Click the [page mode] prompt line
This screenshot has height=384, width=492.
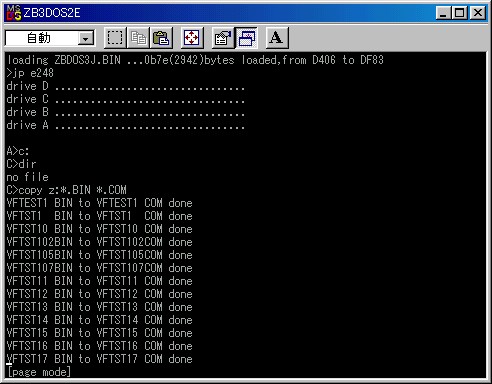tap(39, 372)
